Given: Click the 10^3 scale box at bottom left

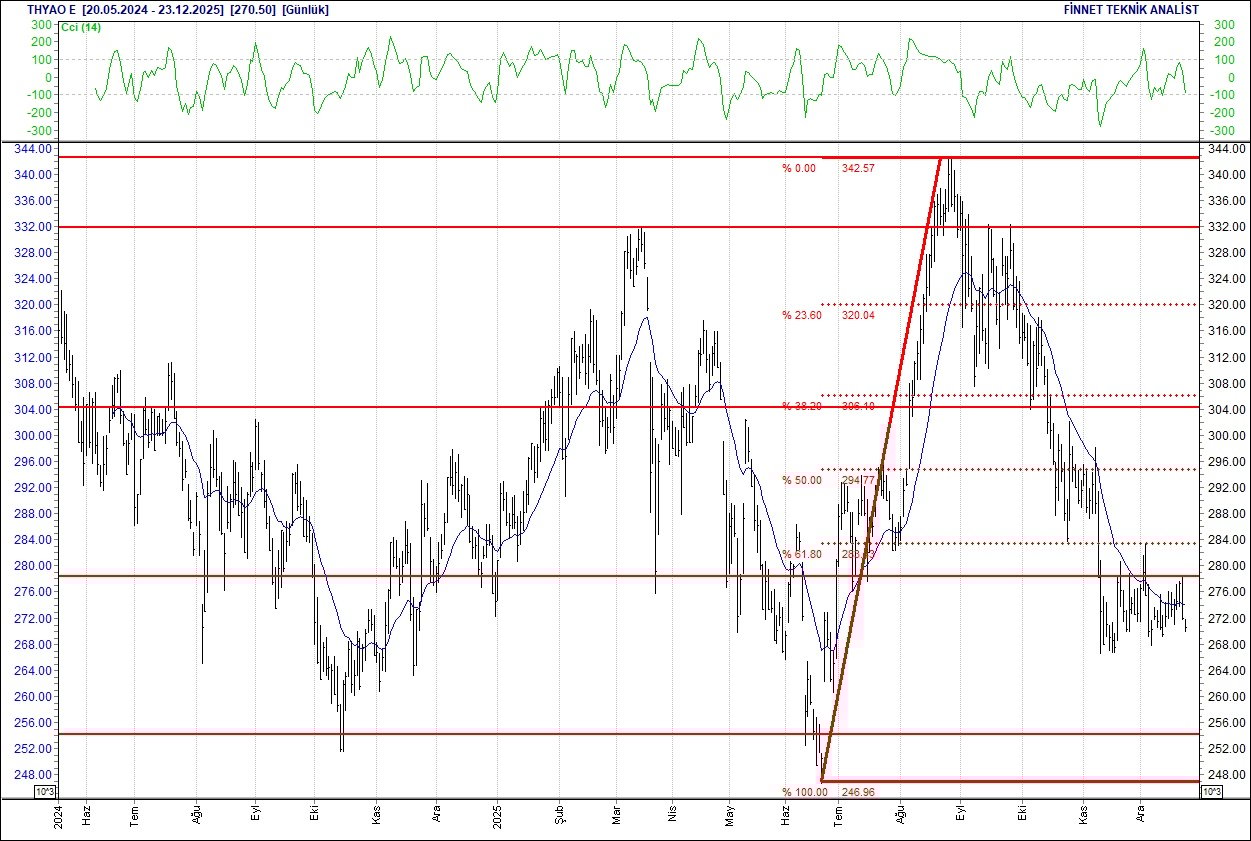Looking at the screenshot, I should [46, 792].
